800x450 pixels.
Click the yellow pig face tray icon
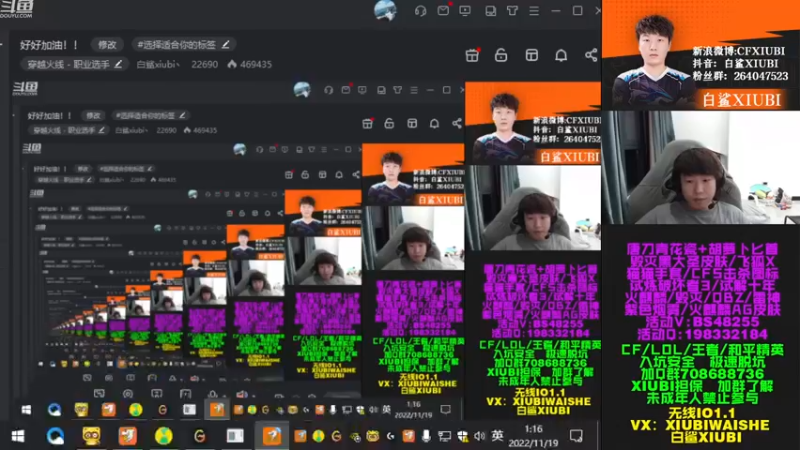[x=373, y=436]
